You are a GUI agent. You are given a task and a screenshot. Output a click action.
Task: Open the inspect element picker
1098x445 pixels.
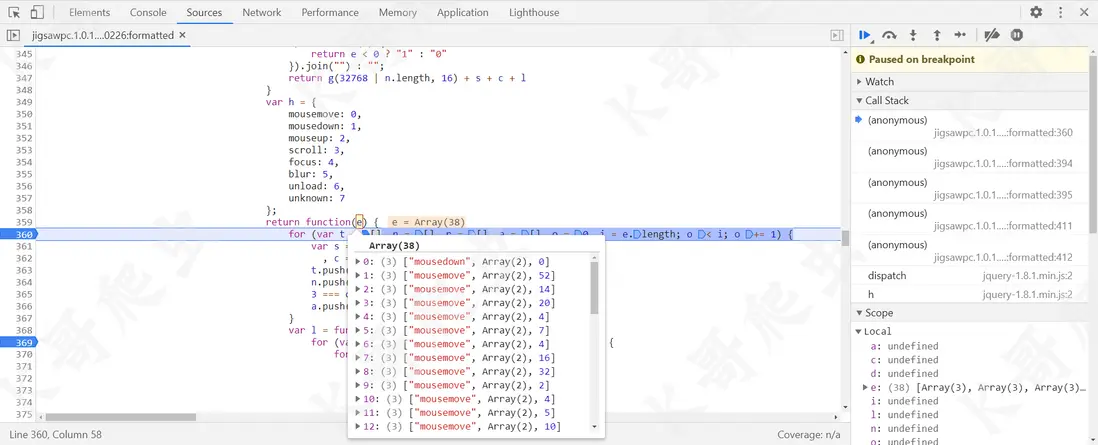point(13,12)
